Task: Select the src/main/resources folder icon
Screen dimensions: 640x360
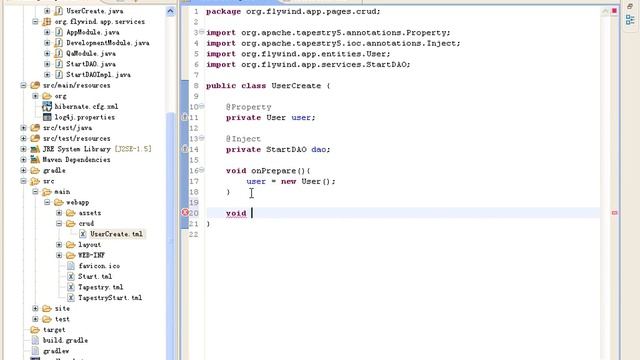Action: pos(35,85)
